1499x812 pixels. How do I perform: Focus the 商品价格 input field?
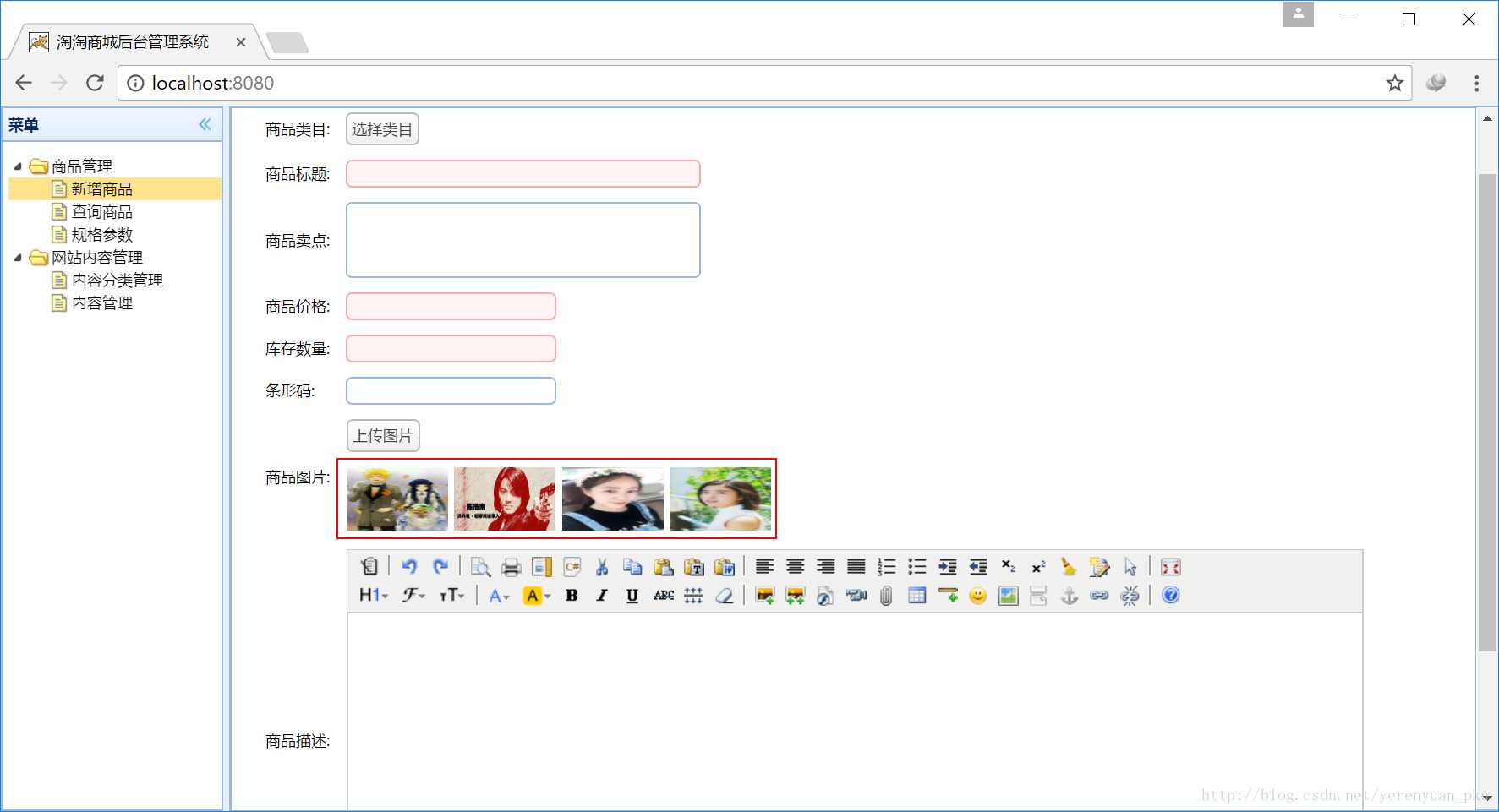(451, 307)
